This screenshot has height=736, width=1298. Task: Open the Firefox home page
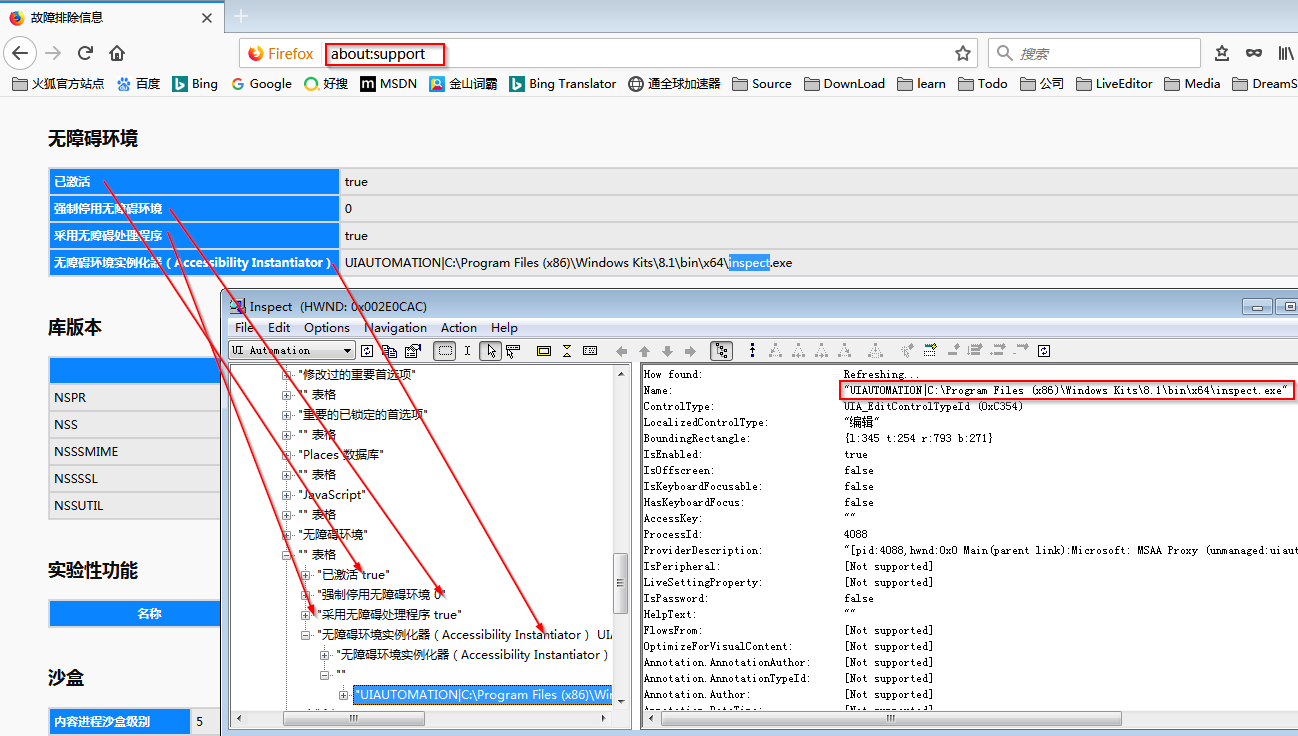click(117, 53)
